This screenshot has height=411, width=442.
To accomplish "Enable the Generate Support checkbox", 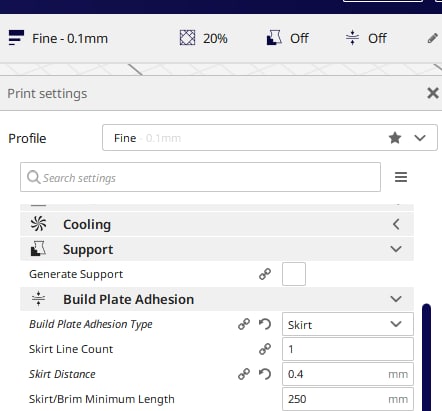I will coord(294,274).
